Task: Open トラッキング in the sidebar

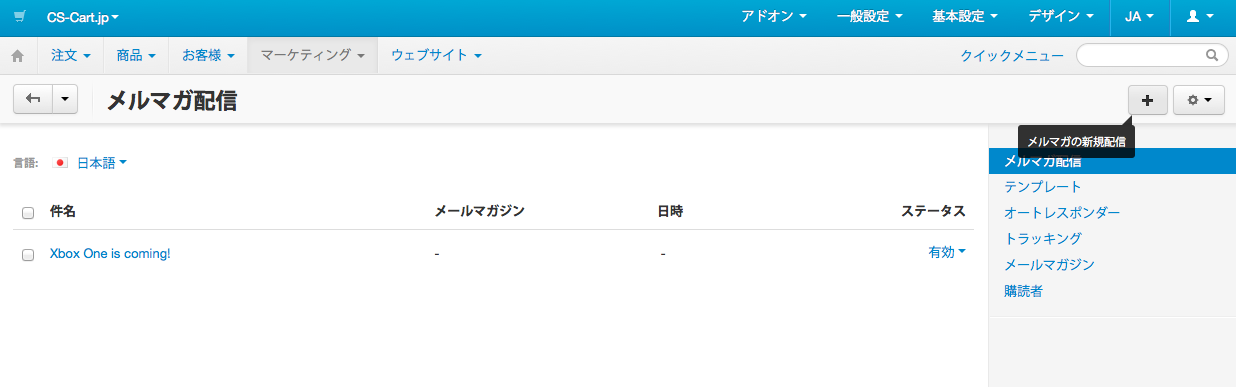Action: coord(1043,239)
